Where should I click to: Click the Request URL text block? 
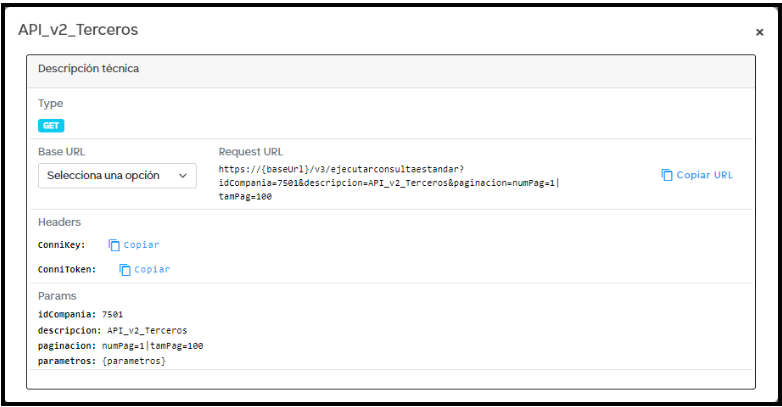click(390, 182)
